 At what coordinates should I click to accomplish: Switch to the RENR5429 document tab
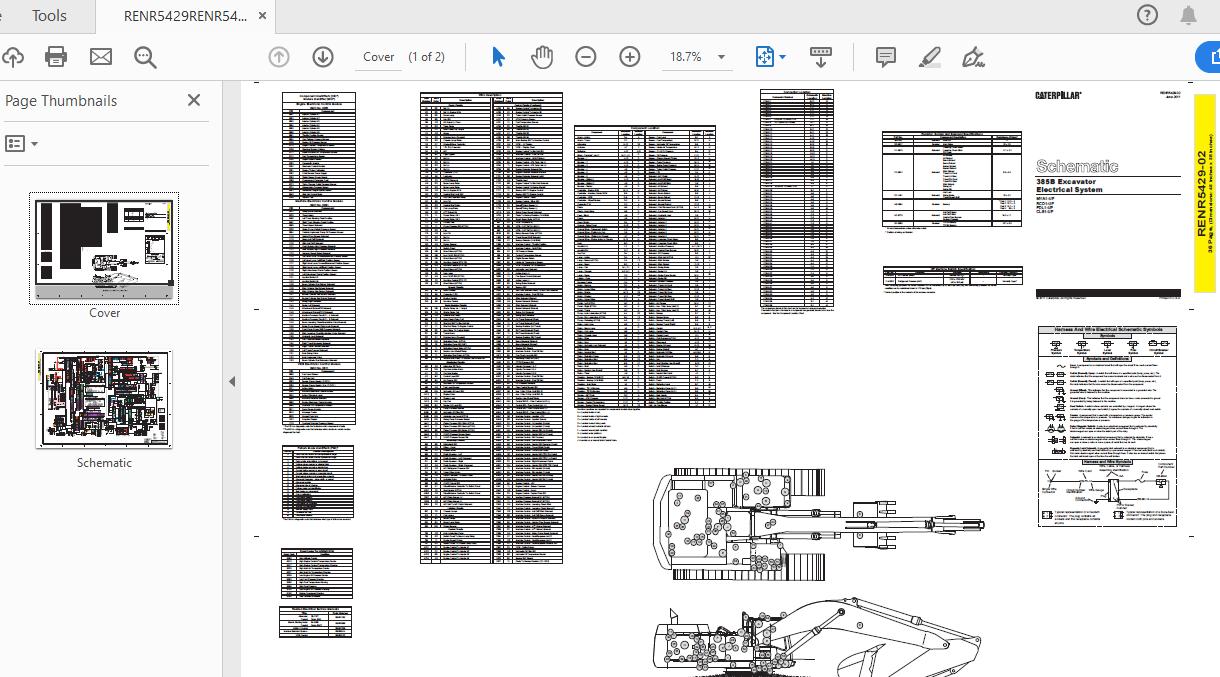click(x=186, y=16)
